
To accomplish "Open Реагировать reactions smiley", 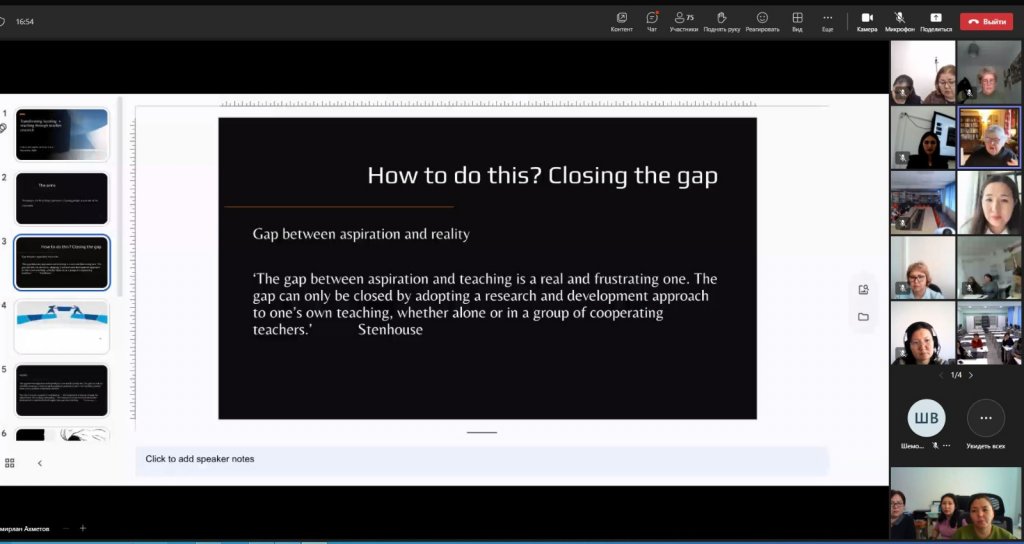I will 762,18.
